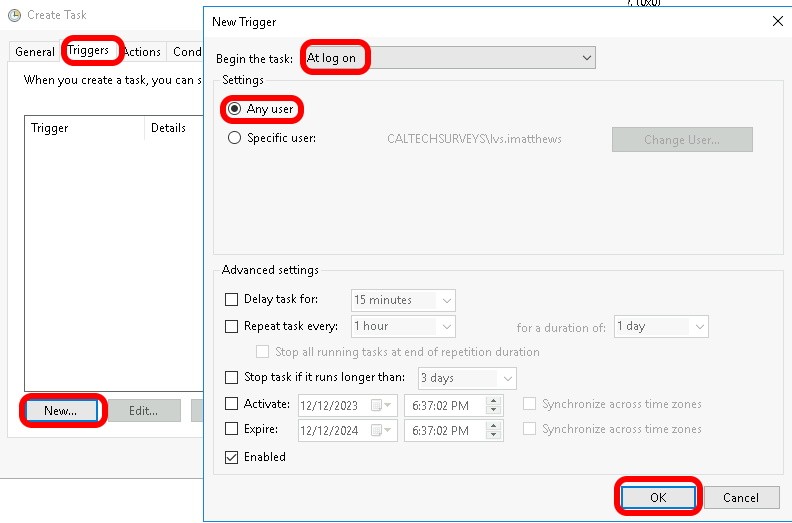This screenshot has height=523, width=792.
Task: Tick the Expire checkbox
Action: tap(232, 430)
